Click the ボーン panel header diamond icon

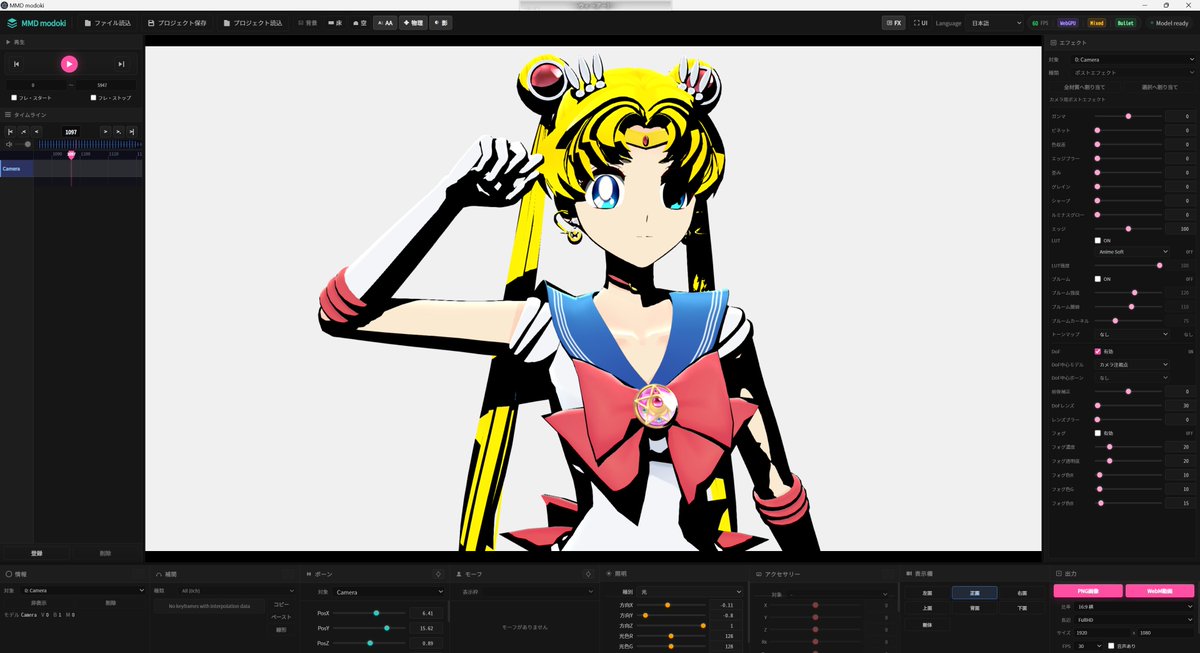click(x=438, y=574)
